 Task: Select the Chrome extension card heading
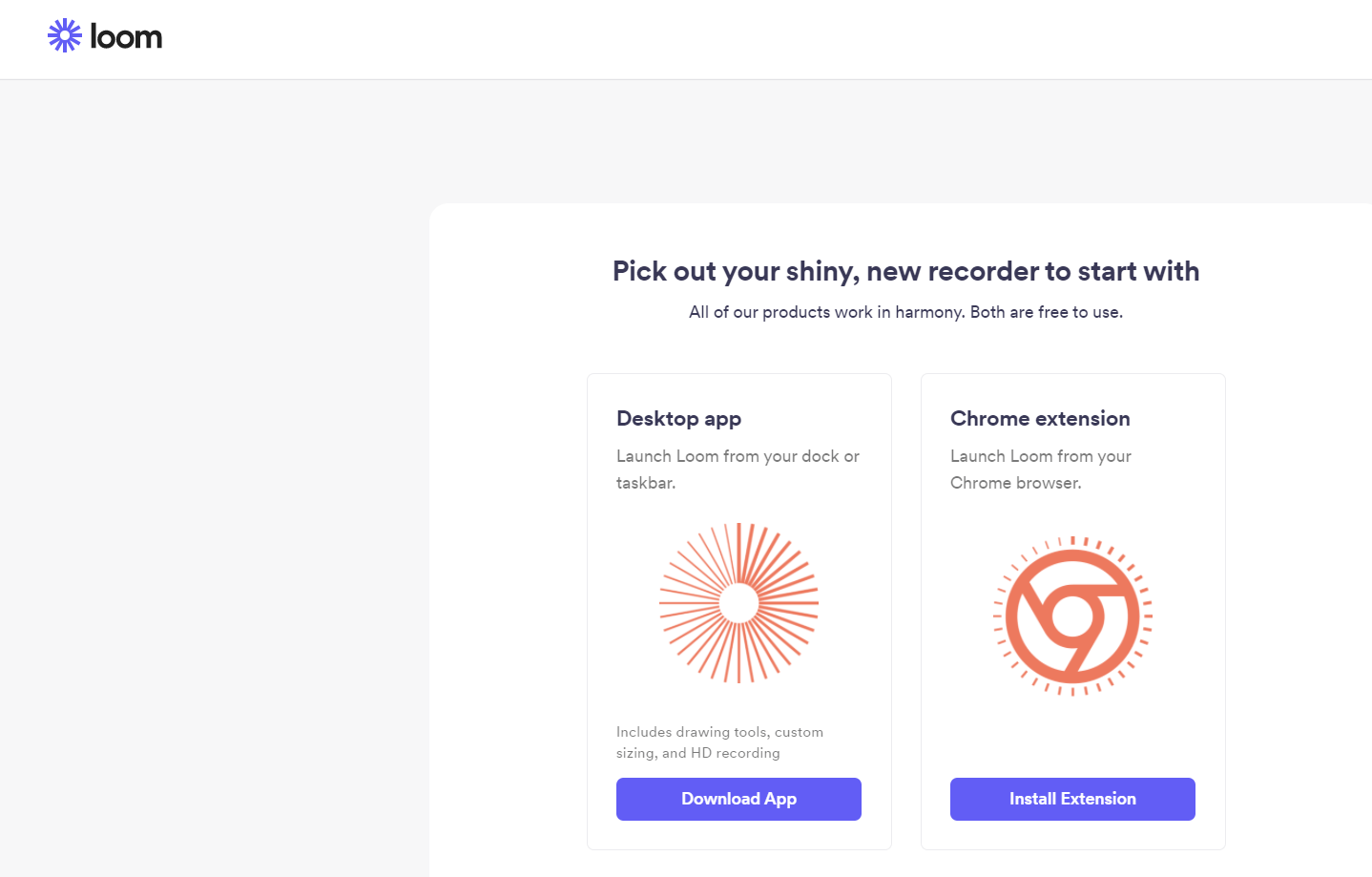[x=1040, y=419]
